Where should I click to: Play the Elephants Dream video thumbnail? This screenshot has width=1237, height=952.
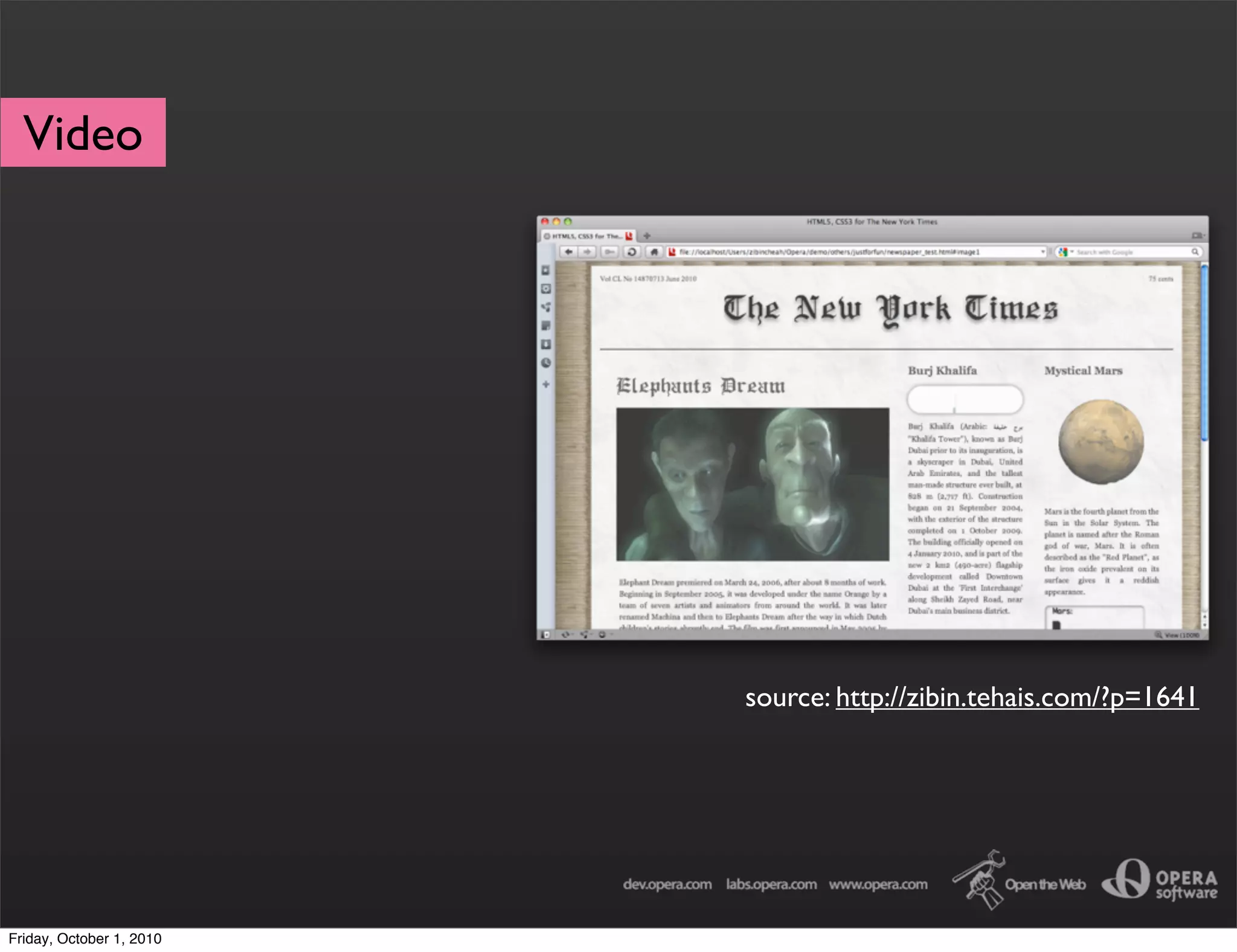tap(753, 484)
